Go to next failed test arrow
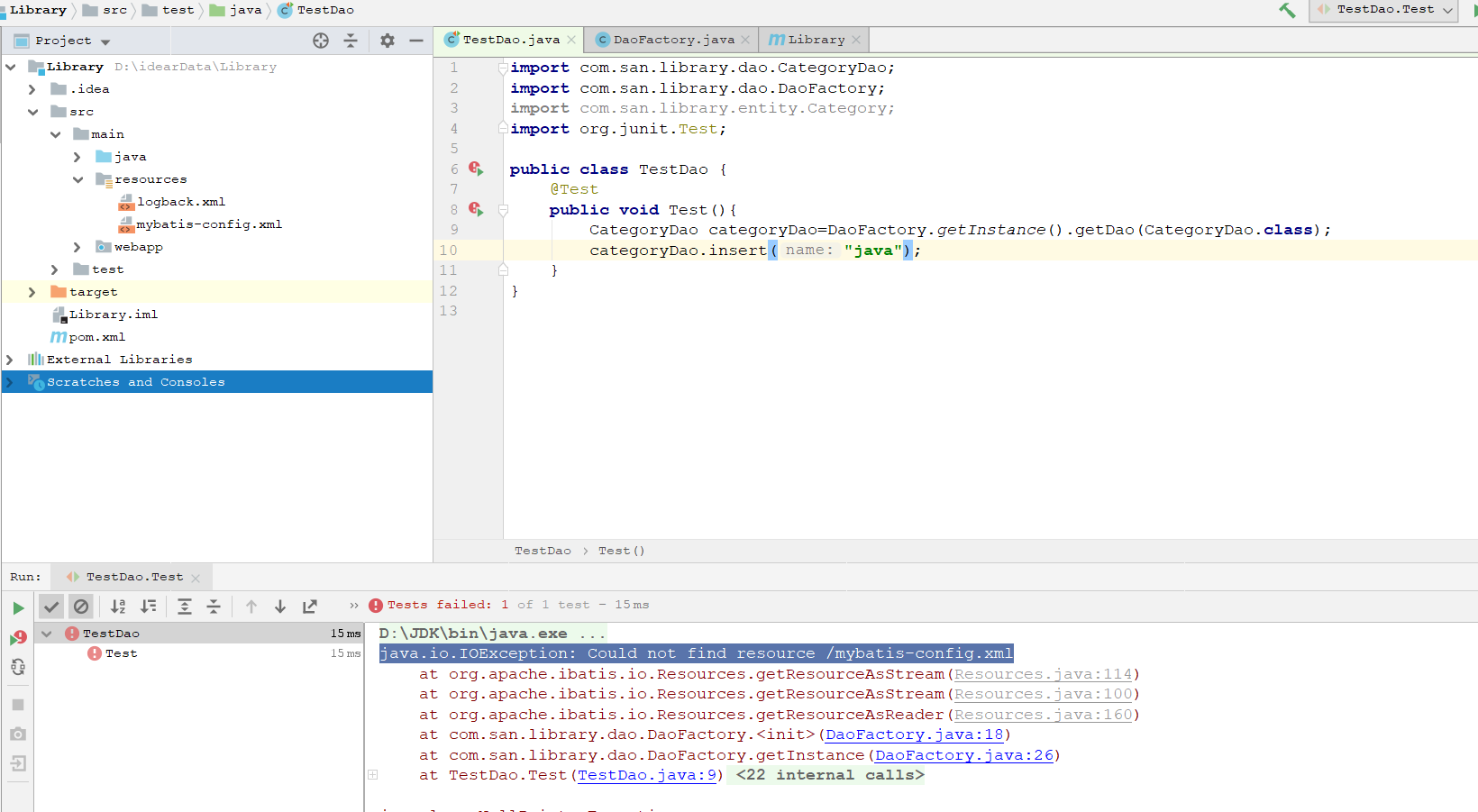This screenshot has width=1478, height=812. [280, 607]
